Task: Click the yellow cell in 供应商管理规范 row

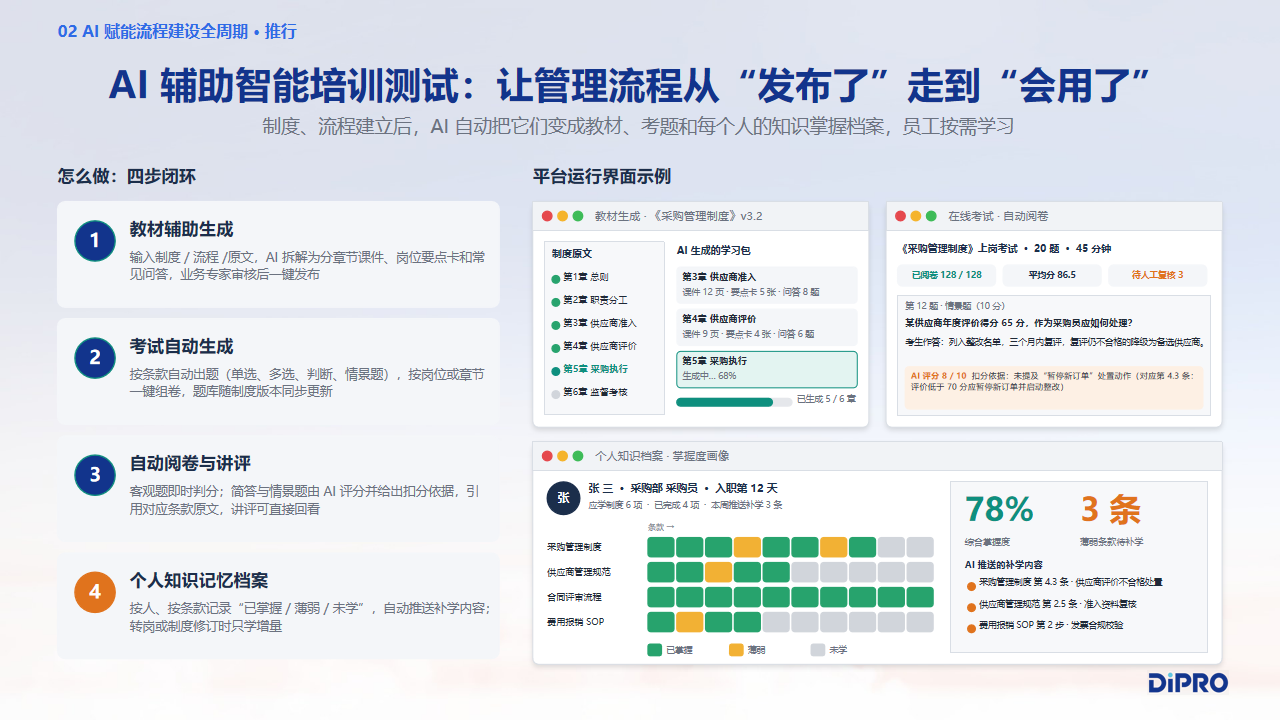Action: [x=718, y=572]
